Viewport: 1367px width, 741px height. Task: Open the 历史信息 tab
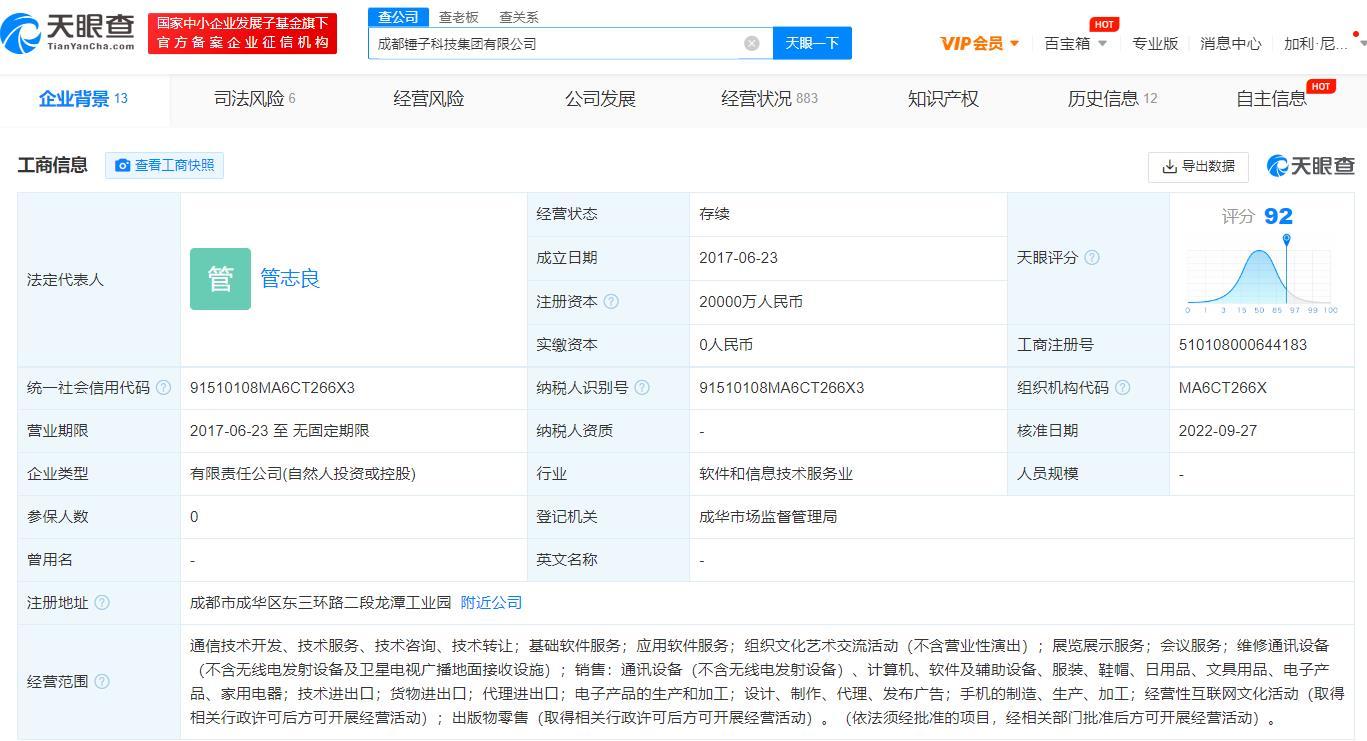[x=1112, y=99]
